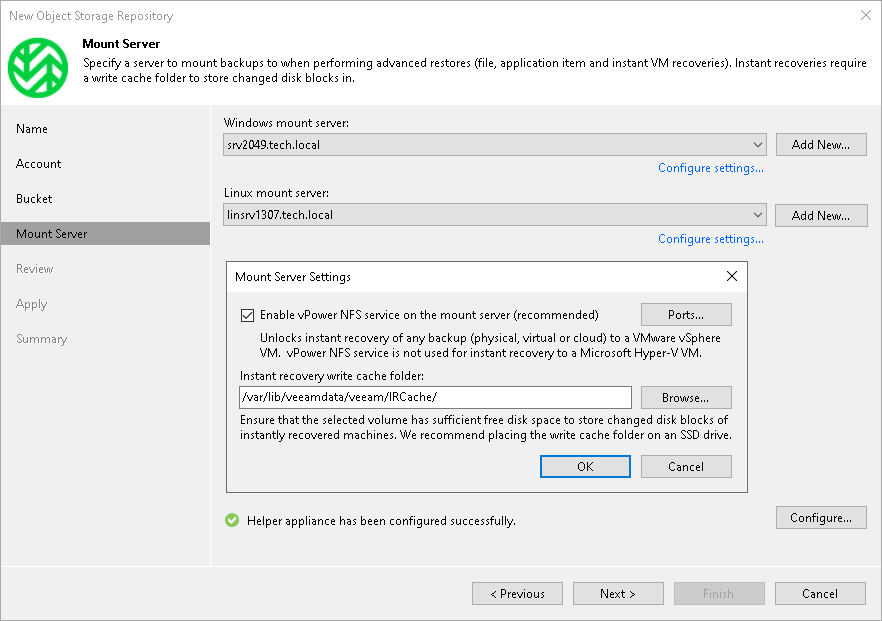882x621 pixels.
Task: Click the disabled Finish button
Action: pyautogui.click(x=719, y=593)
